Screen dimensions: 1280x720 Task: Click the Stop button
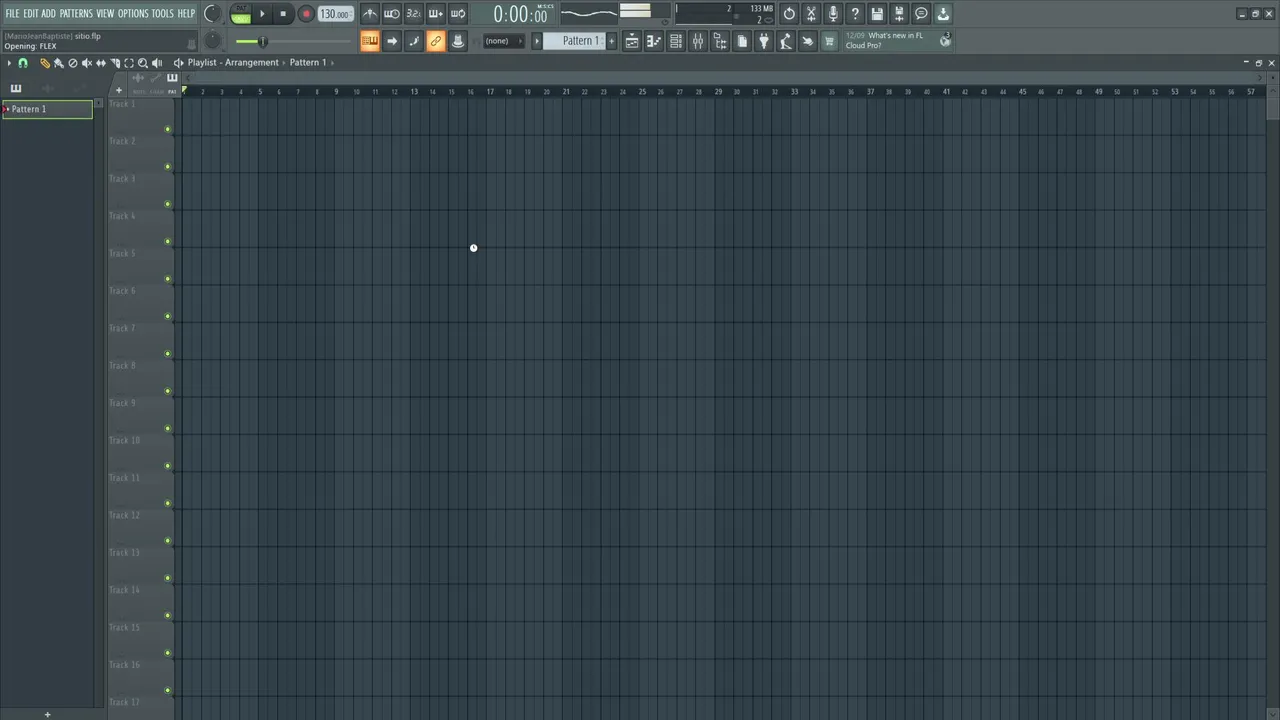[x=284, y=14]
